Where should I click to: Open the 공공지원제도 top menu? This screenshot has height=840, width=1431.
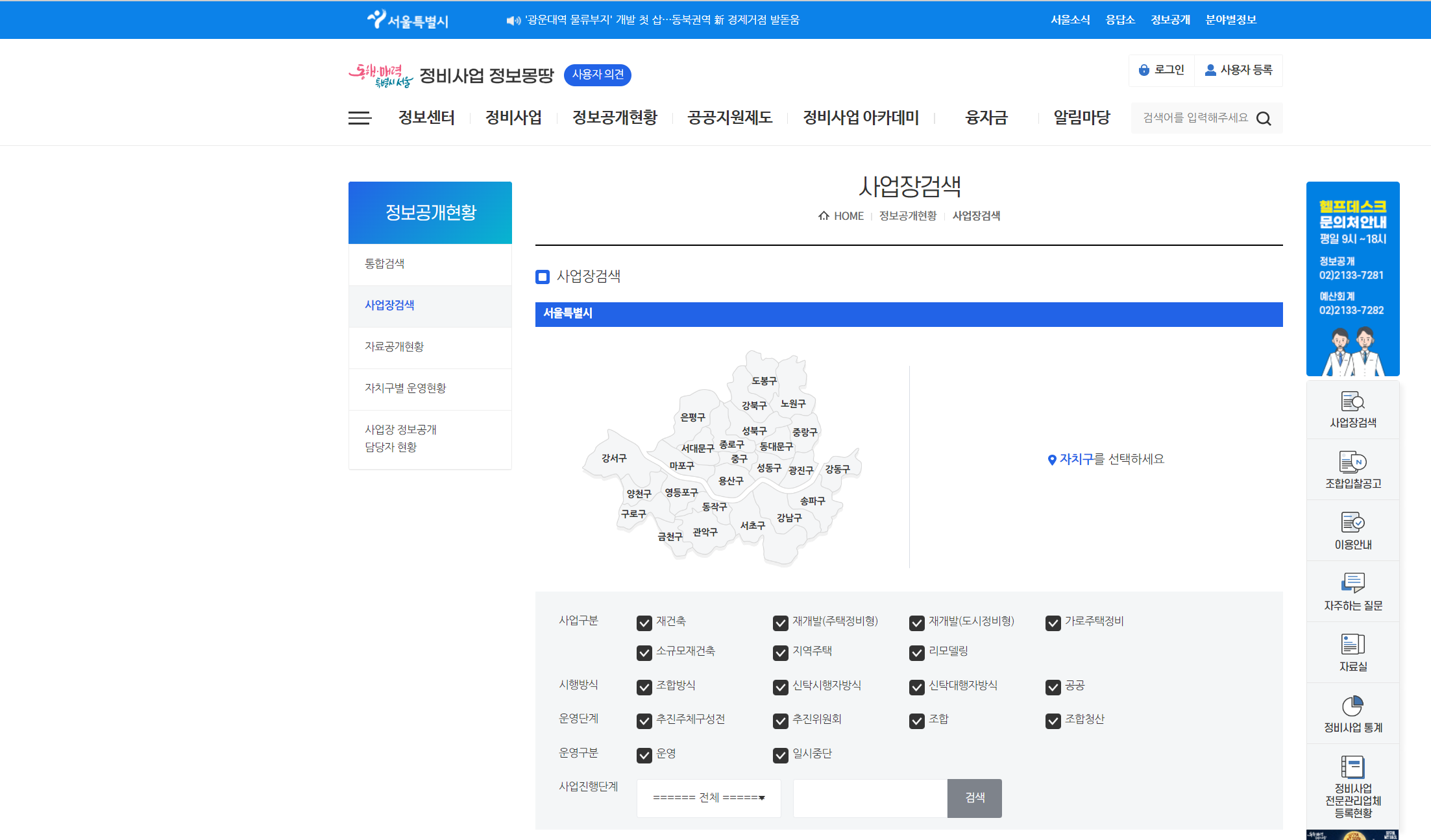[x=729, y=117]
